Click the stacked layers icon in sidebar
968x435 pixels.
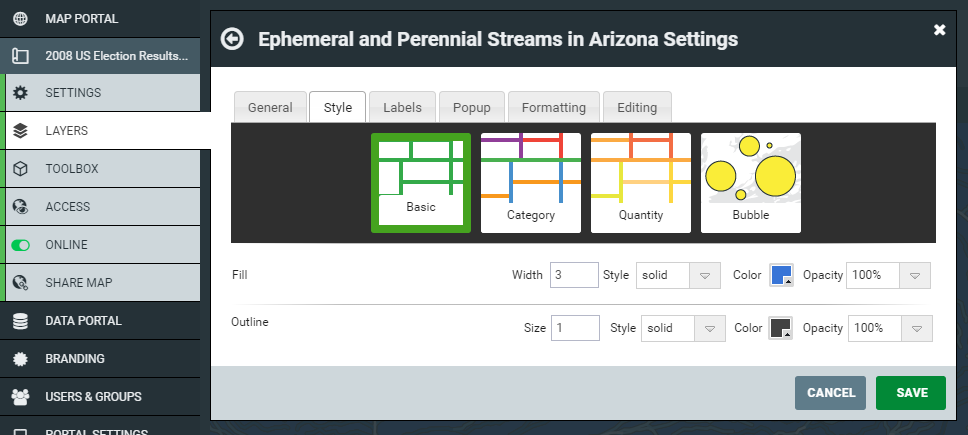click(x=20, y=131)
